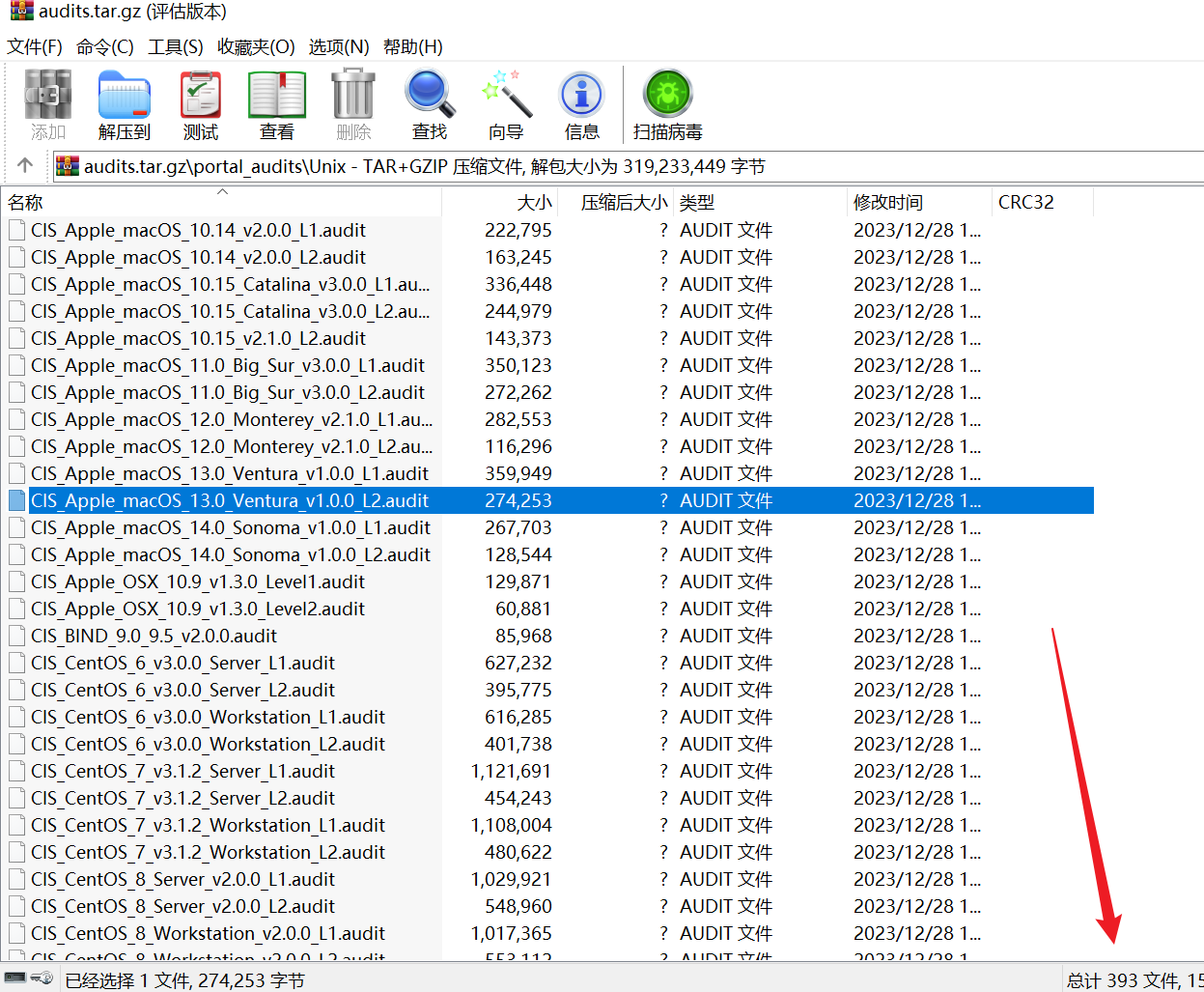Open the Options (选项) menu
This screenshot has width=1204, height=992.
click(339, 46)
